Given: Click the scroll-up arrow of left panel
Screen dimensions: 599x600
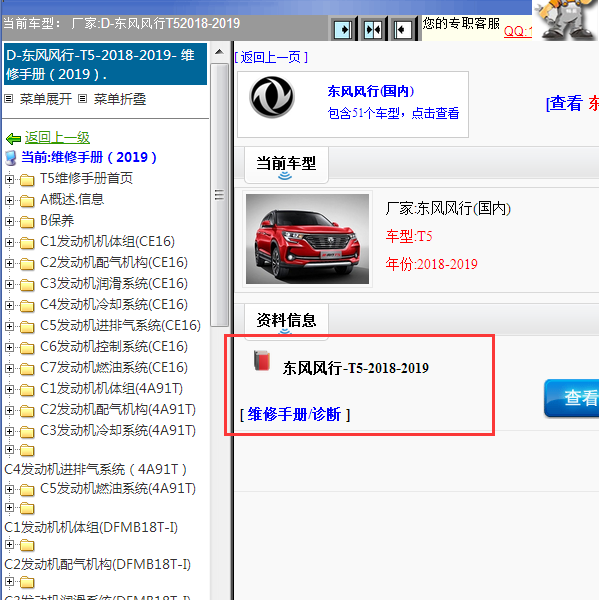Looking at the screenshot, I should (219, 52).
